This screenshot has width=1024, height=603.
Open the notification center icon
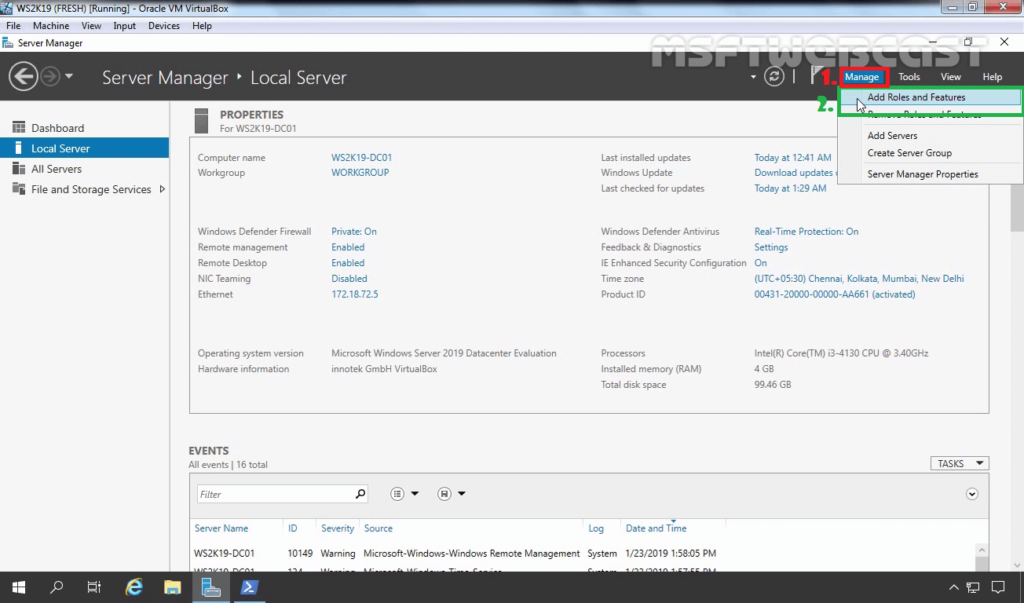tap(998, 587)
